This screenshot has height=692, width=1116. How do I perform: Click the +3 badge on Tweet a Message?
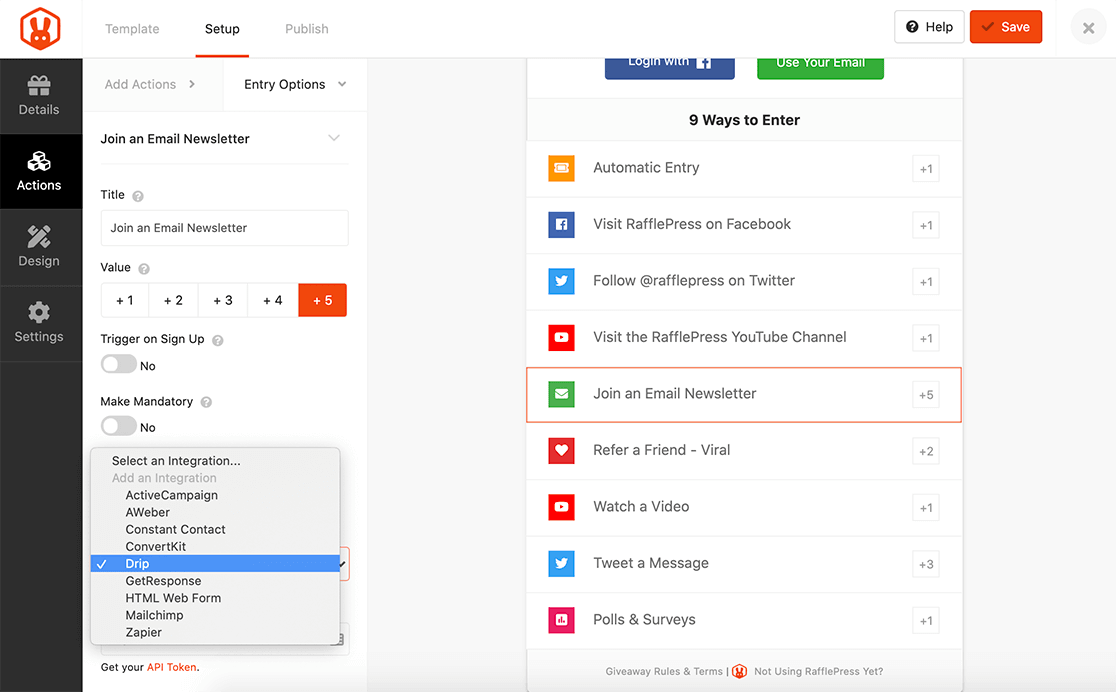tap(926, 565)
